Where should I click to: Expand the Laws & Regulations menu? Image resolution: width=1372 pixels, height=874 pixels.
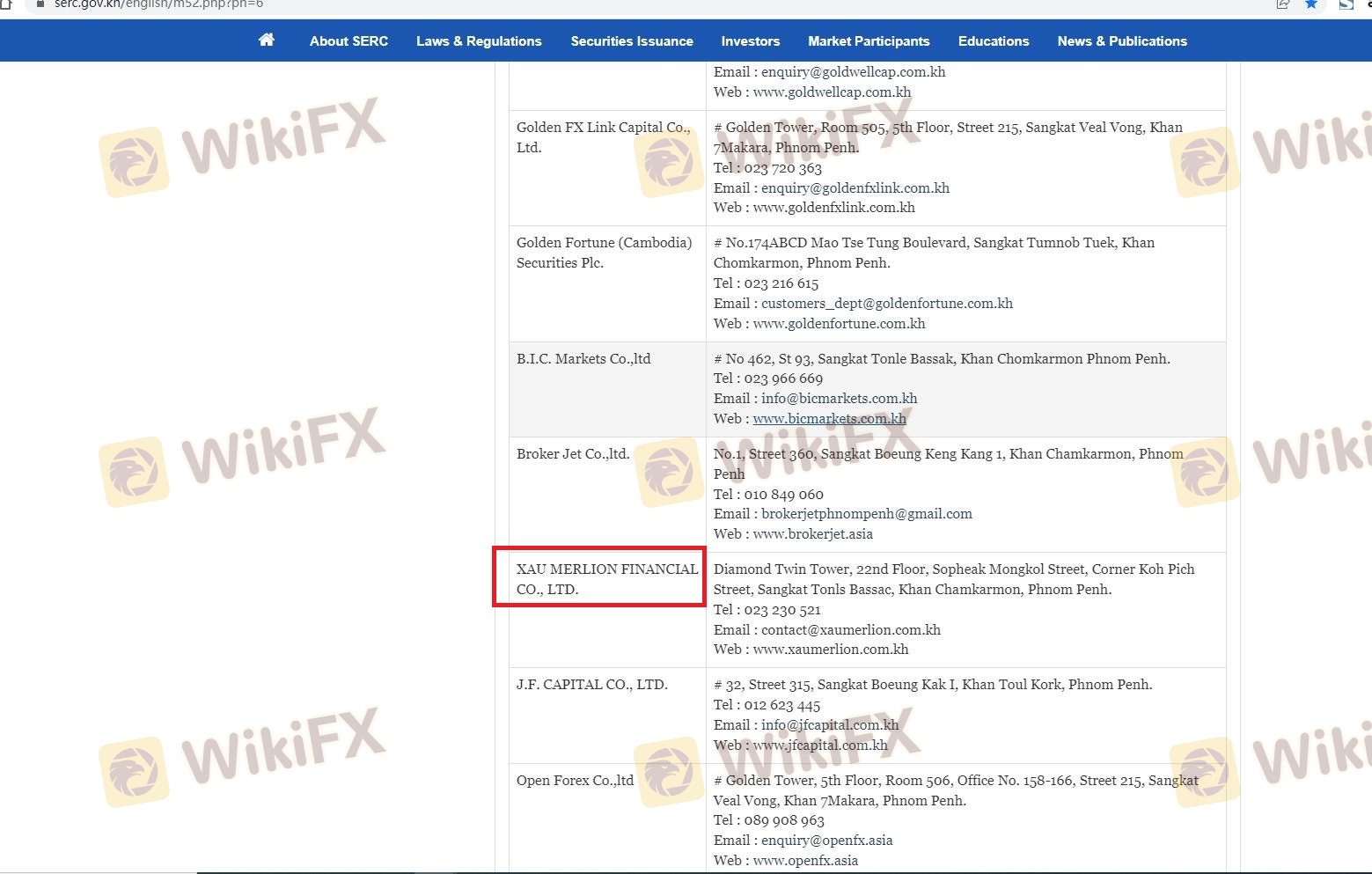point(479,41)
